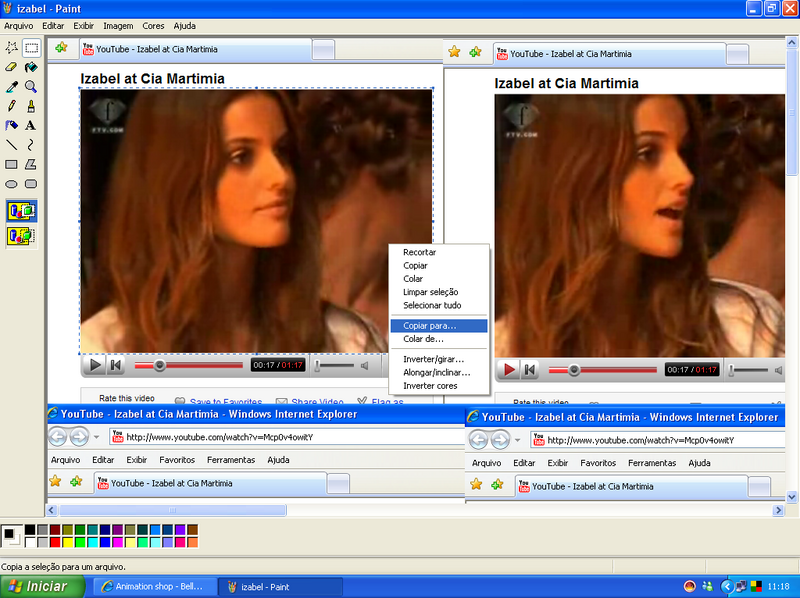Pick the yellow color swatch in palette
Screen dimensions: 800x598
[x=68, y=542]
